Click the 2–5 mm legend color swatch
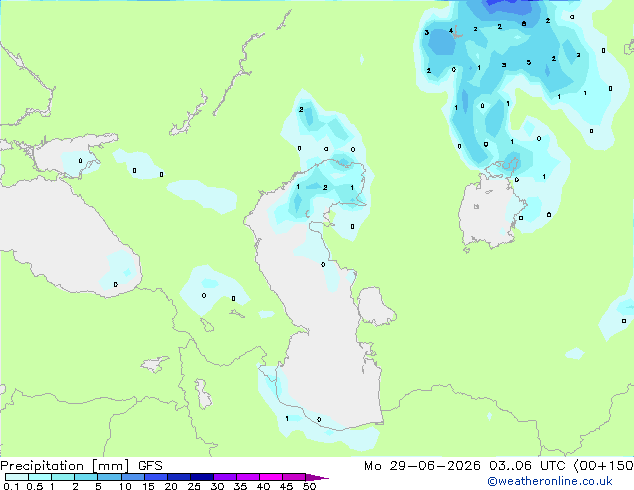The width and height of the screenshot is (634, 490). (86, 477)
